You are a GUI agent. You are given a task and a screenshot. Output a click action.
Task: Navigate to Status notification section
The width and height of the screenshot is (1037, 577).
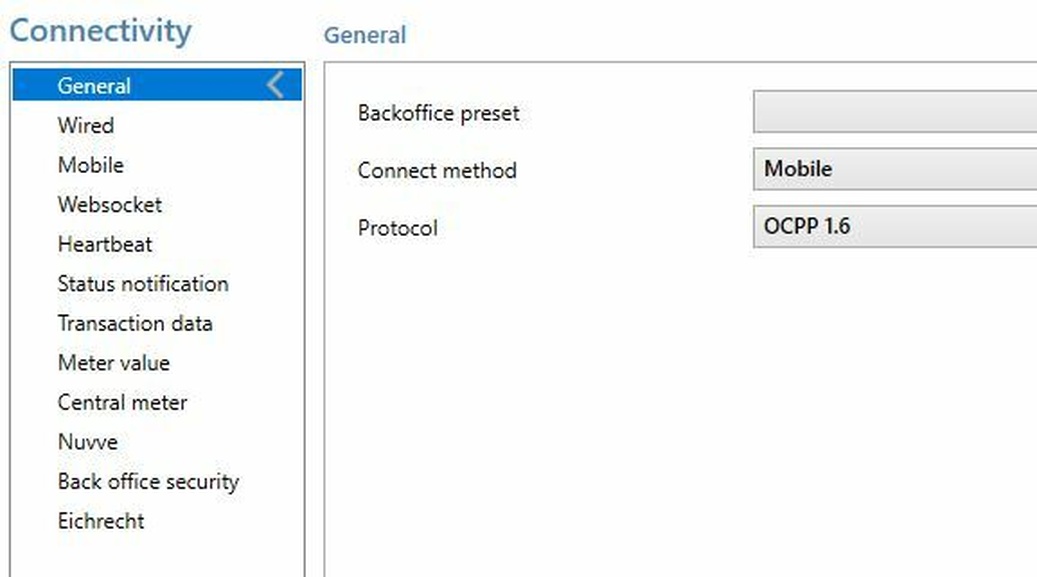(143, 284)
